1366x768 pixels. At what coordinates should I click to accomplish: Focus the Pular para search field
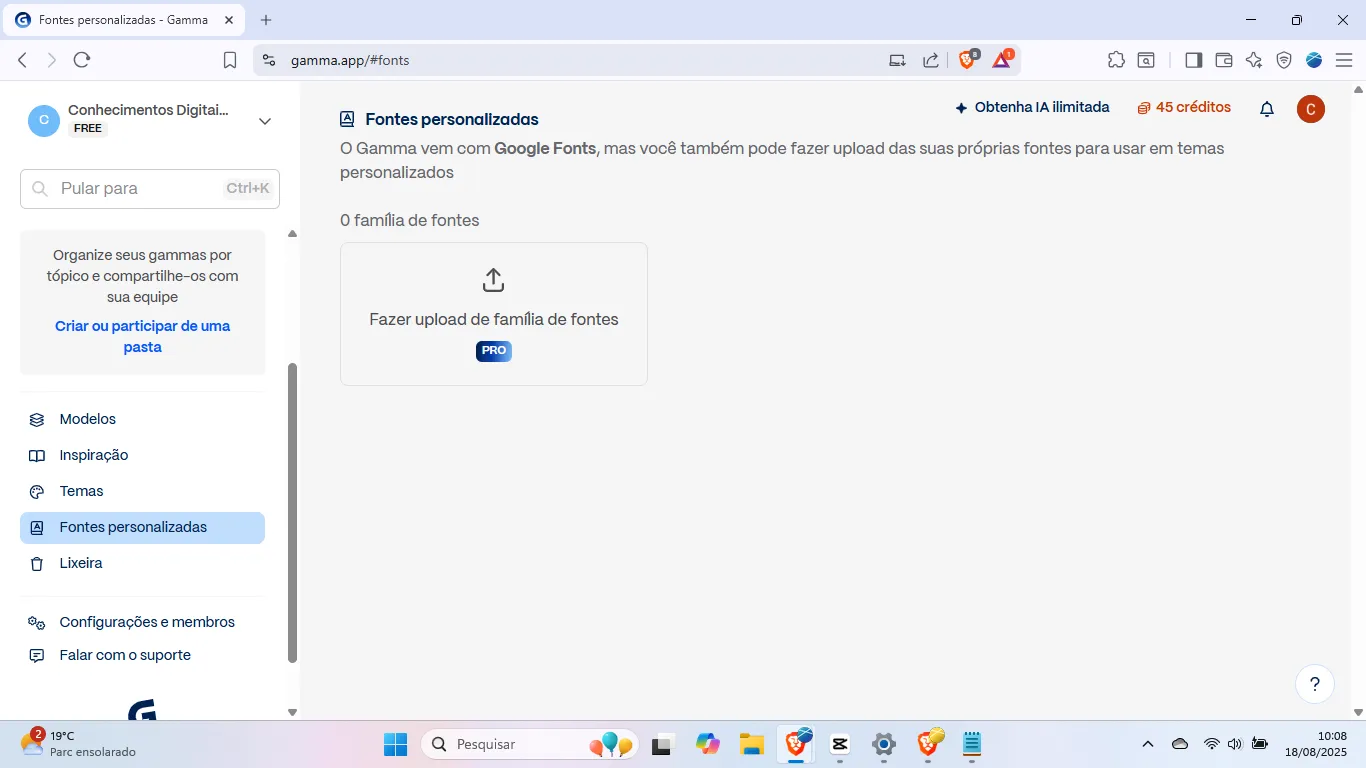[150, 189]
